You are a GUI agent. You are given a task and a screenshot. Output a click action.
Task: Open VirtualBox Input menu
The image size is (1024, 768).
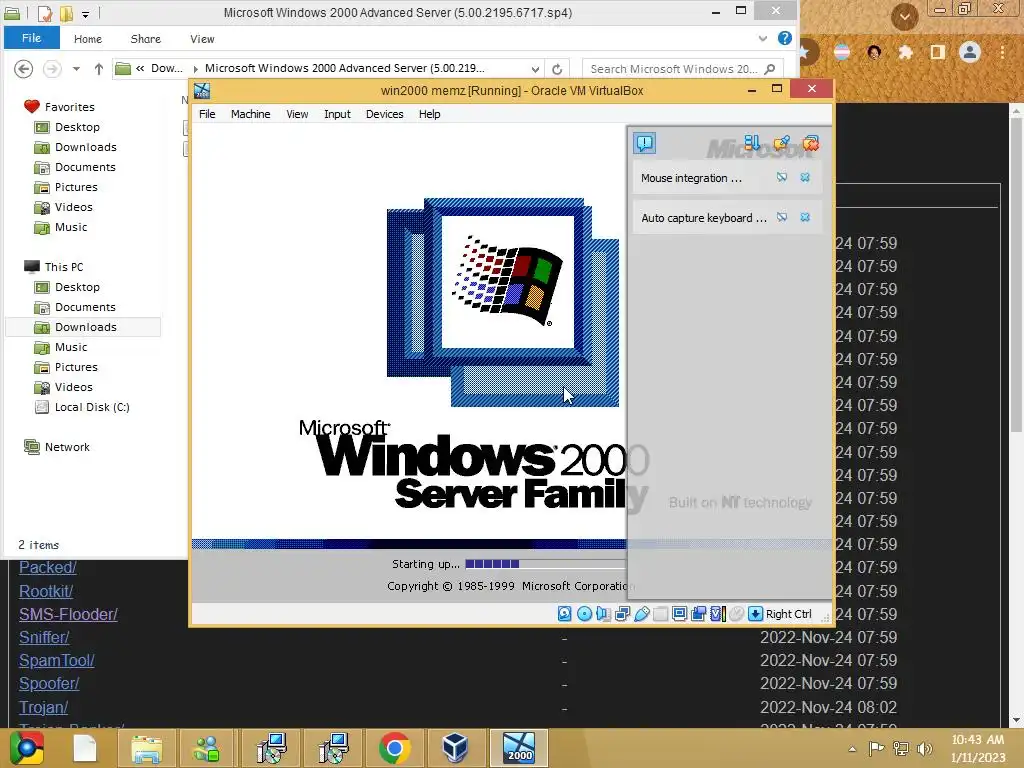(337, 114)
